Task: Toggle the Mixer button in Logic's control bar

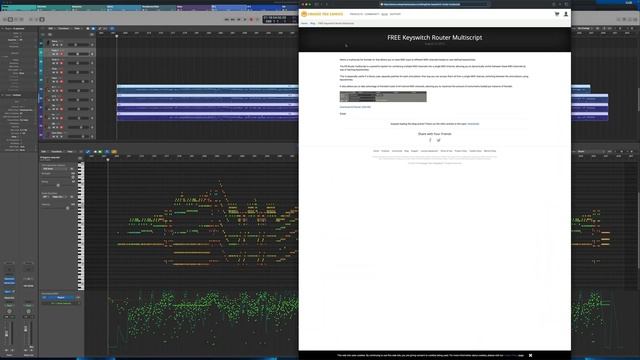Action: click(36, 19)
